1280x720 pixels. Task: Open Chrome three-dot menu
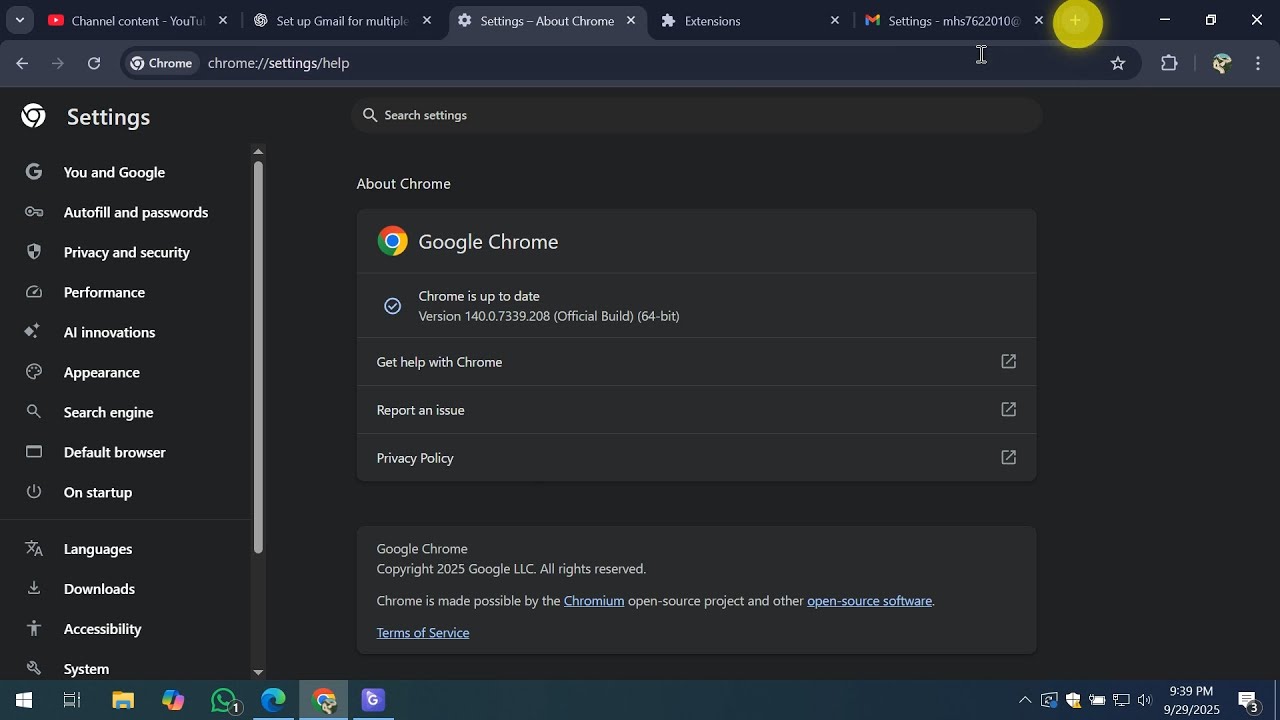tap(1258, 63)
